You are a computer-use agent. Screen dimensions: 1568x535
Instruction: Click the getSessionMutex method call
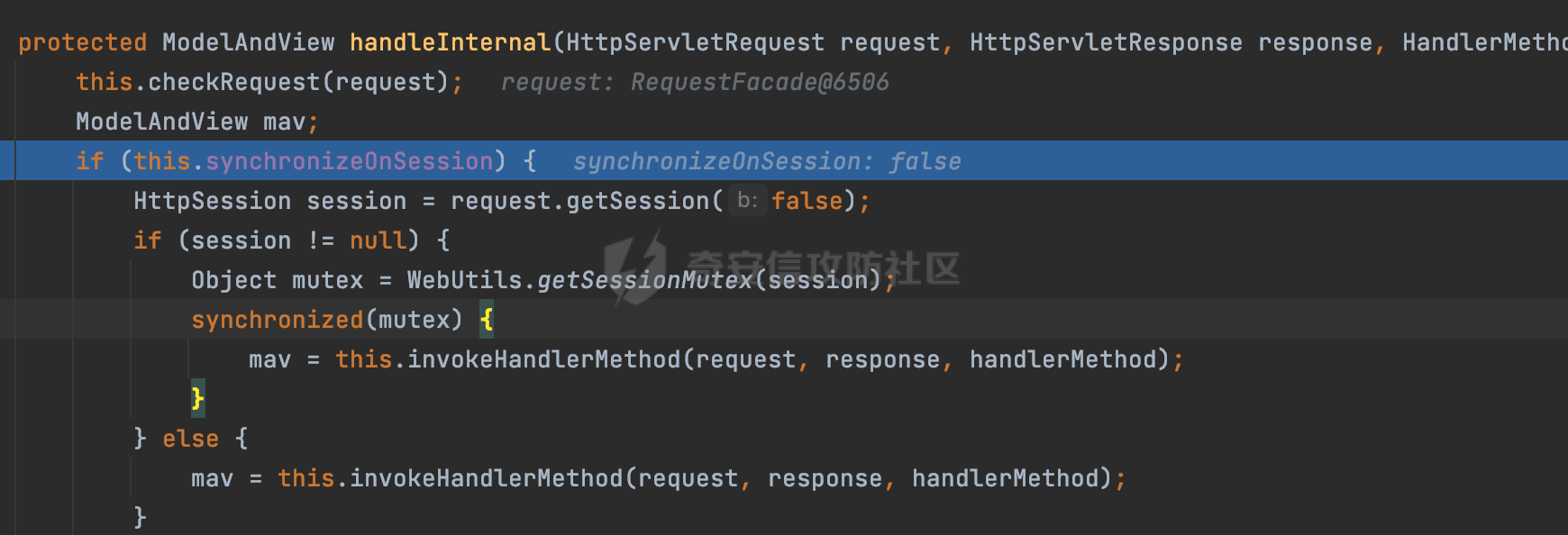645,280
